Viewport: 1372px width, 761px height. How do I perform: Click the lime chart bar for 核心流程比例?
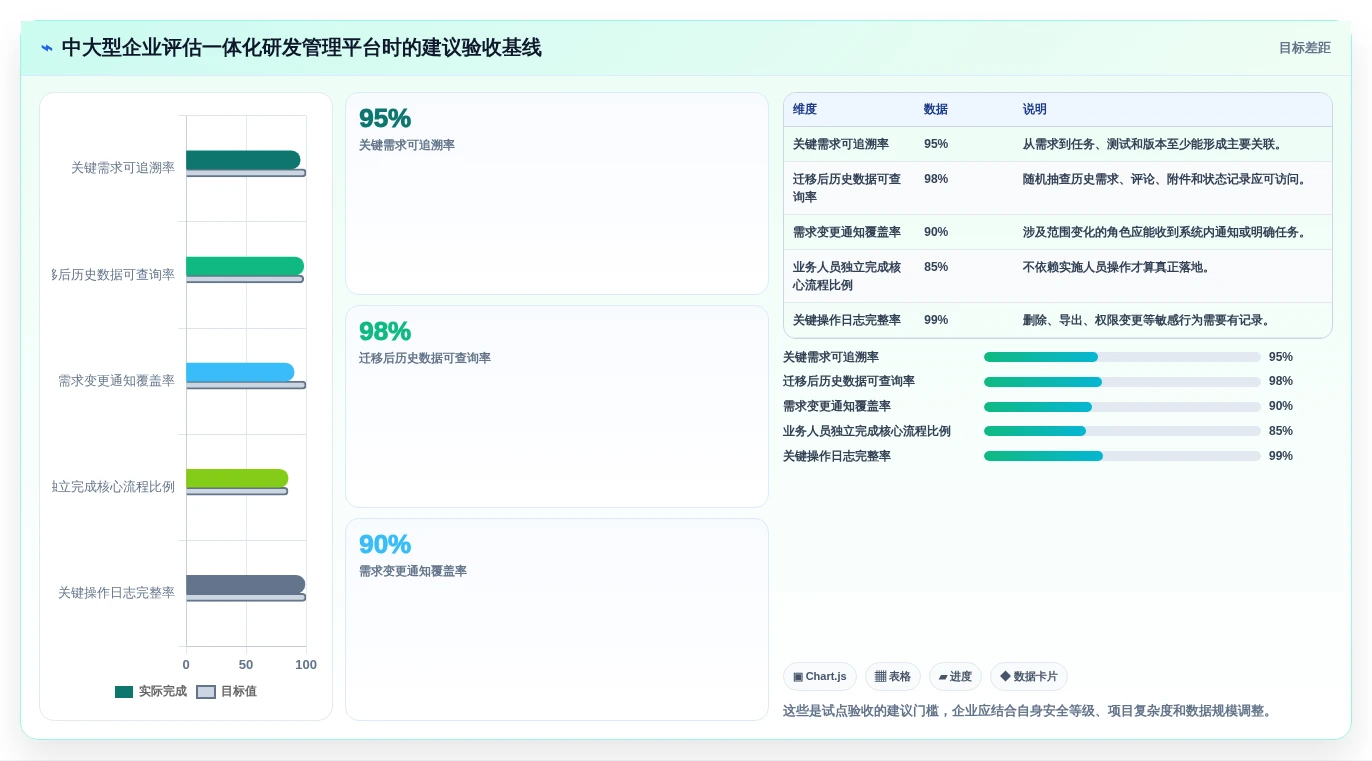click(x=237, y=478)
